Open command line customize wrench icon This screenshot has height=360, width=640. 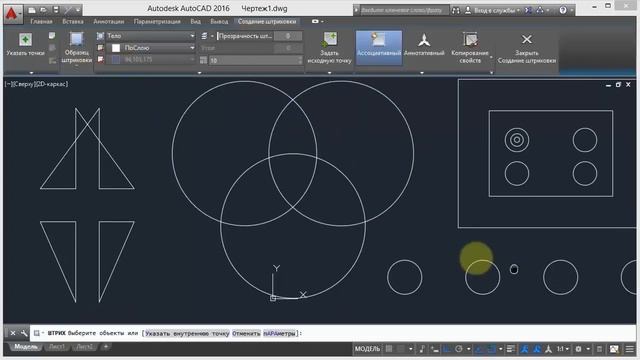[24, 333]
